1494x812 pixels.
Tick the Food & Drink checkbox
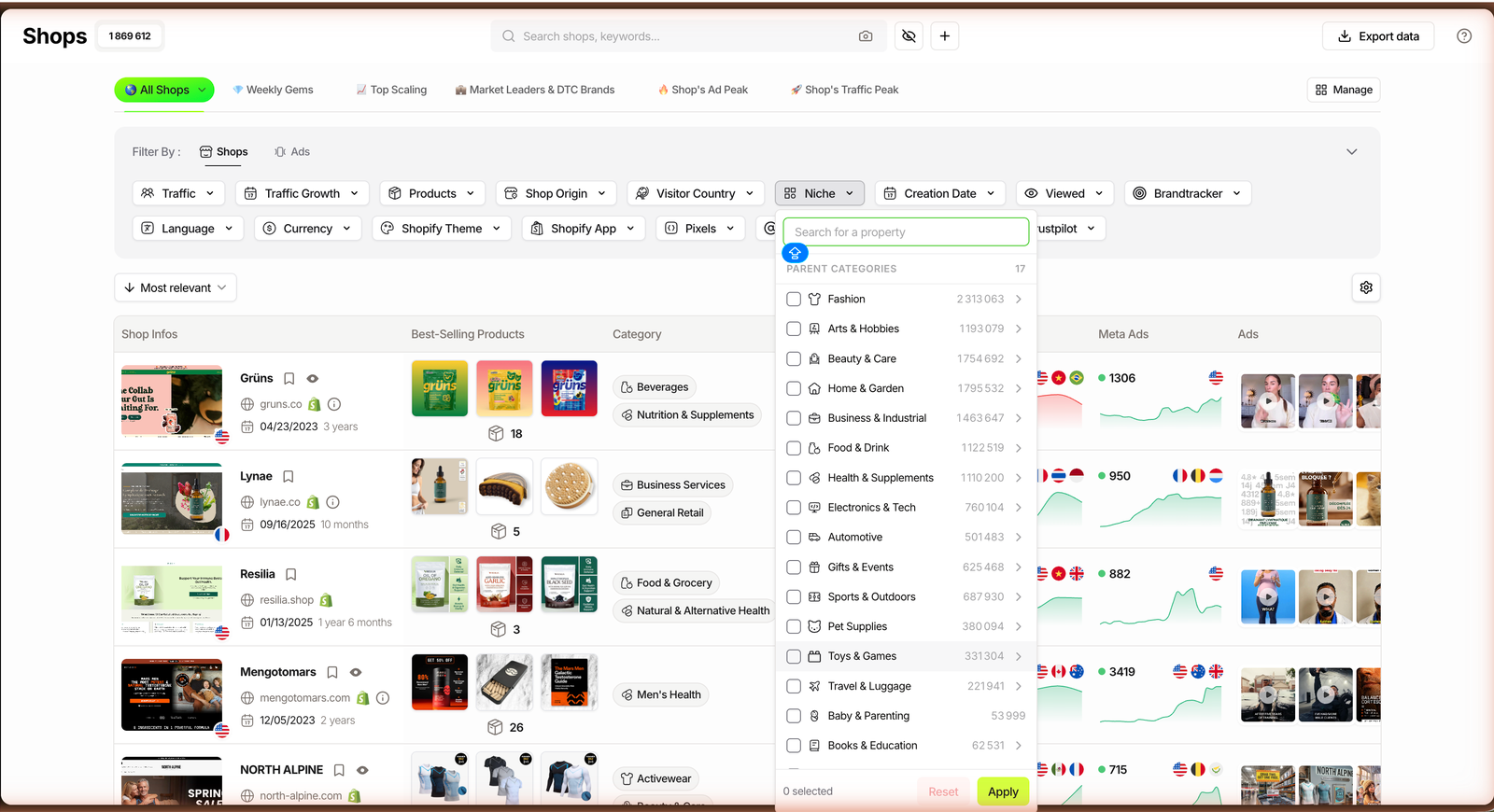click(794, 448)
